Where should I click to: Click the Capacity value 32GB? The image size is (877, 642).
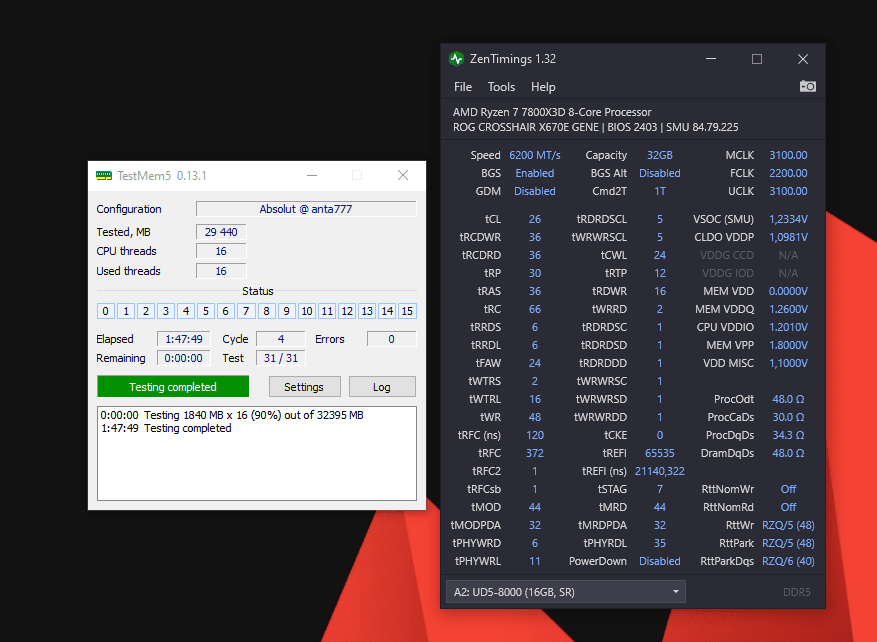coord(660,155)
